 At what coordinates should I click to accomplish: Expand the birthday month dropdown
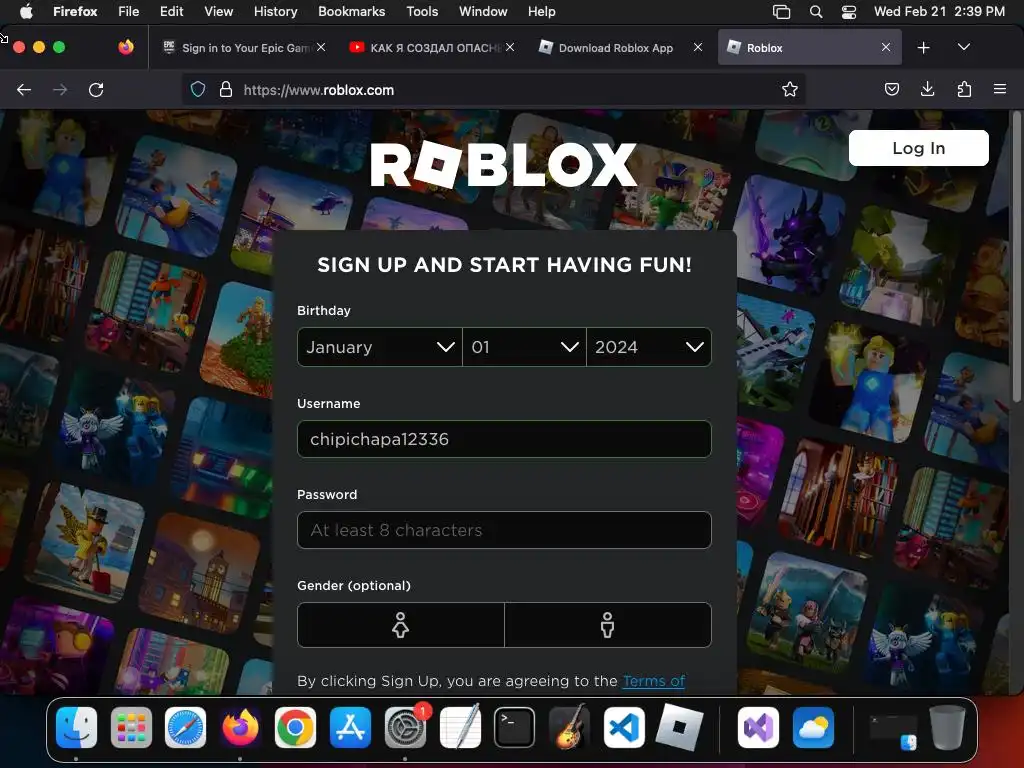click(379, 347)
